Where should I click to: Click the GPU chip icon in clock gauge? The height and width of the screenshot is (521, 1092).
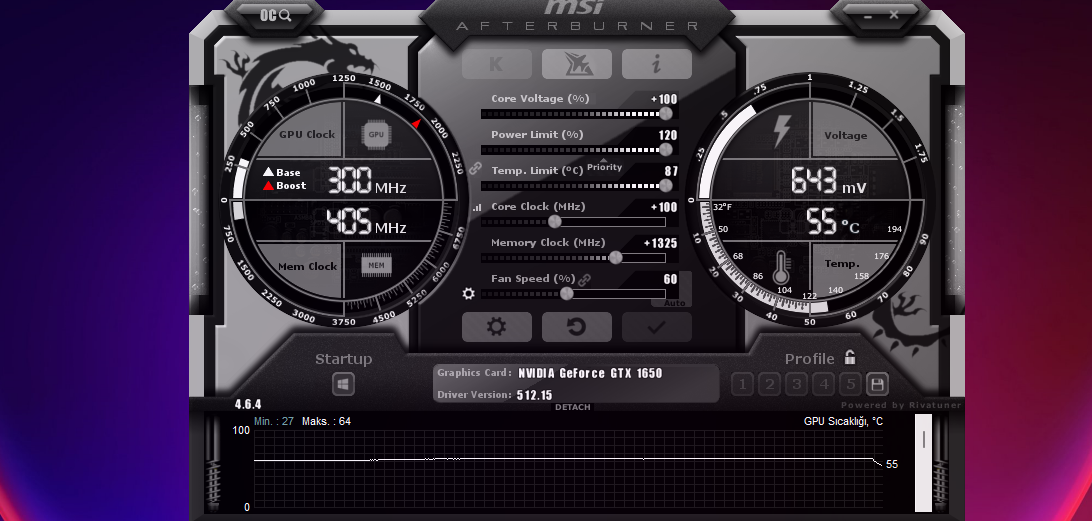pos(376,134)
